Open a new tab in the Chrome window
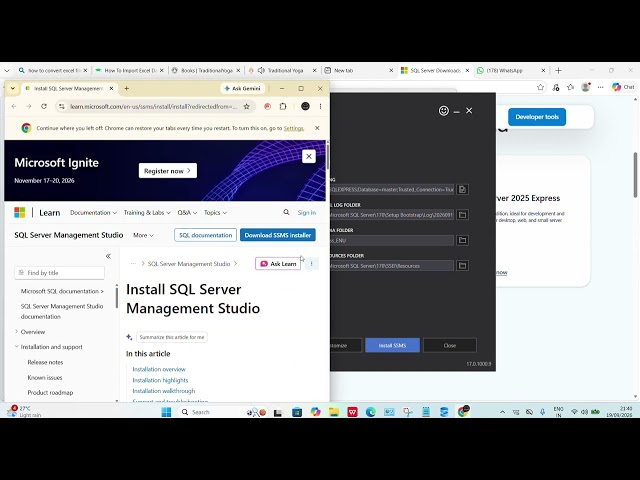 pyautogui.click(x=127, y=88)
